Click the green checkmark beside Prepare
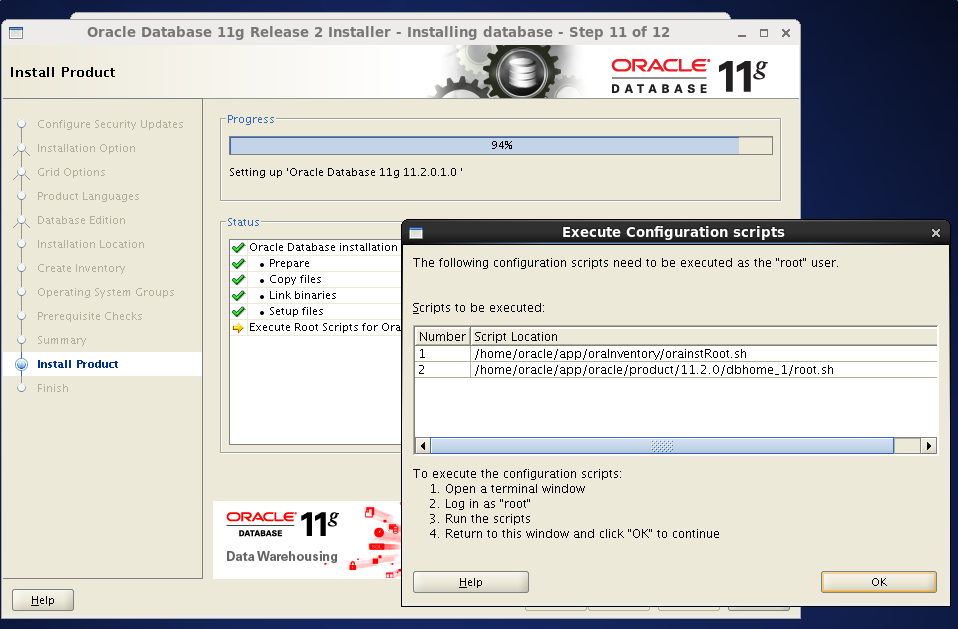This screenshot has height=629, width=958. [238, 264]
